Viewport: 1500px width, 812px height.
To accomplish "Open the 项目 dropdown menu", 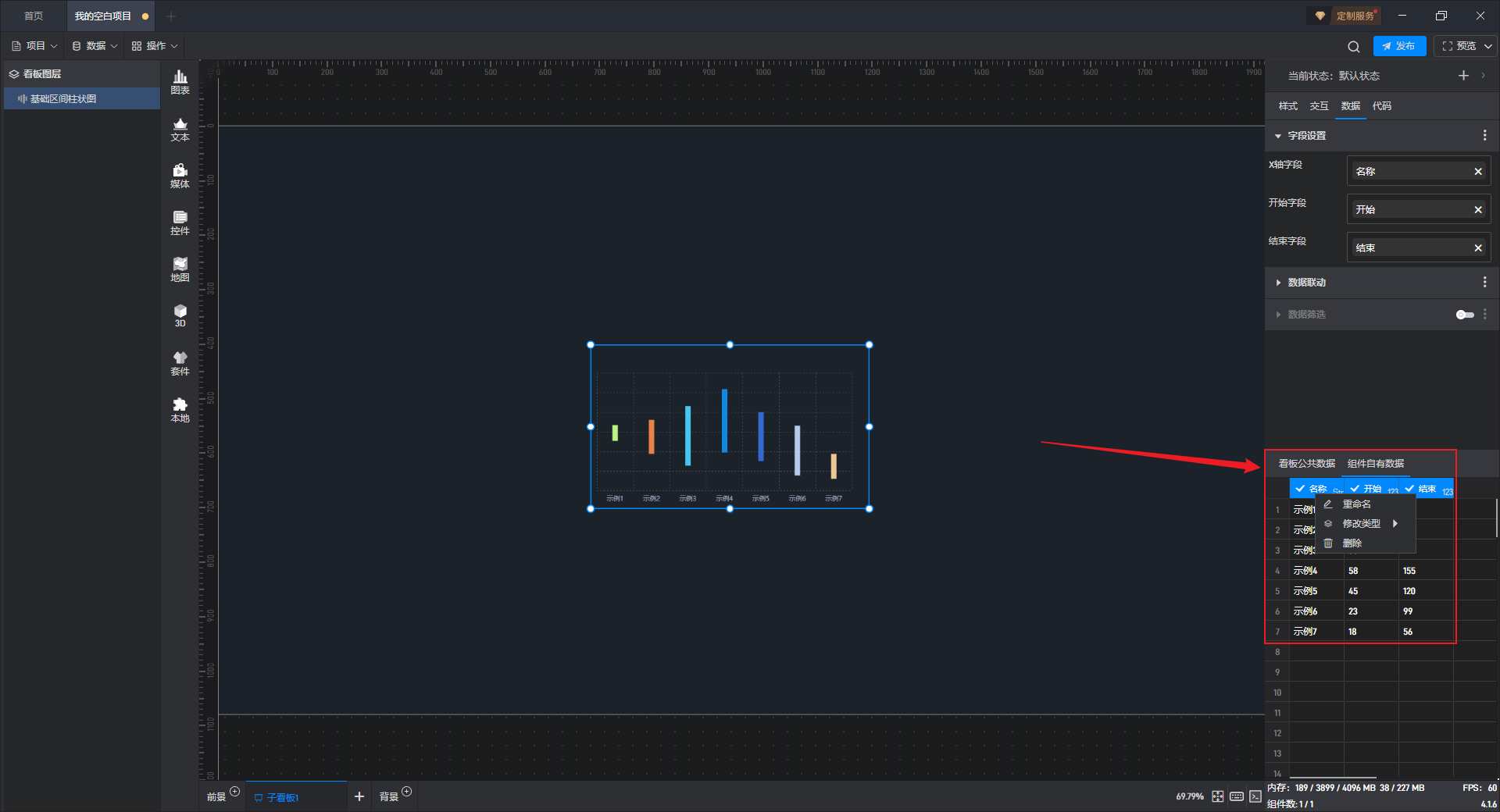I will pos(35,46).
